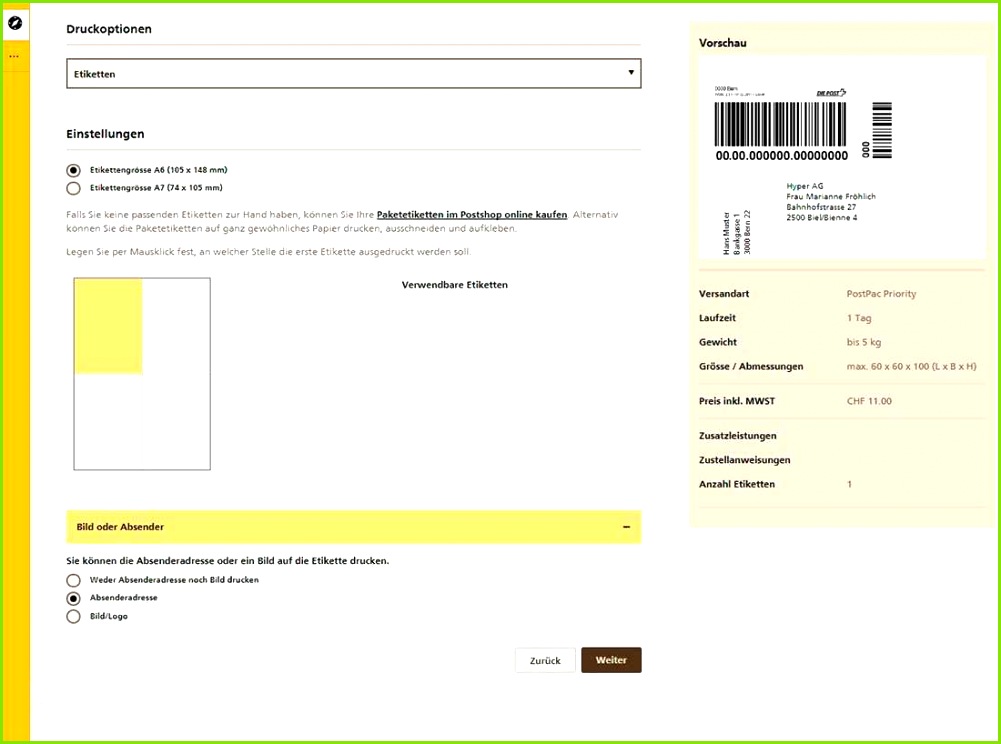Click the dropdown arrow of Etiketten selector

click(631, 72)
